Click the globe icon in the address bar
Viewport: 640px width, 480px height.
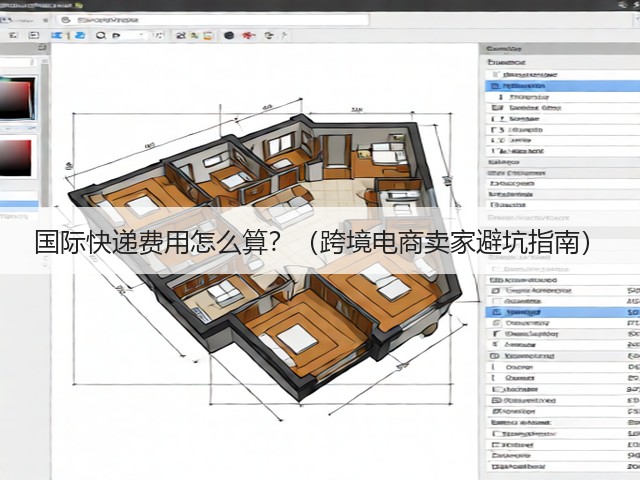[x=66, y=20]
